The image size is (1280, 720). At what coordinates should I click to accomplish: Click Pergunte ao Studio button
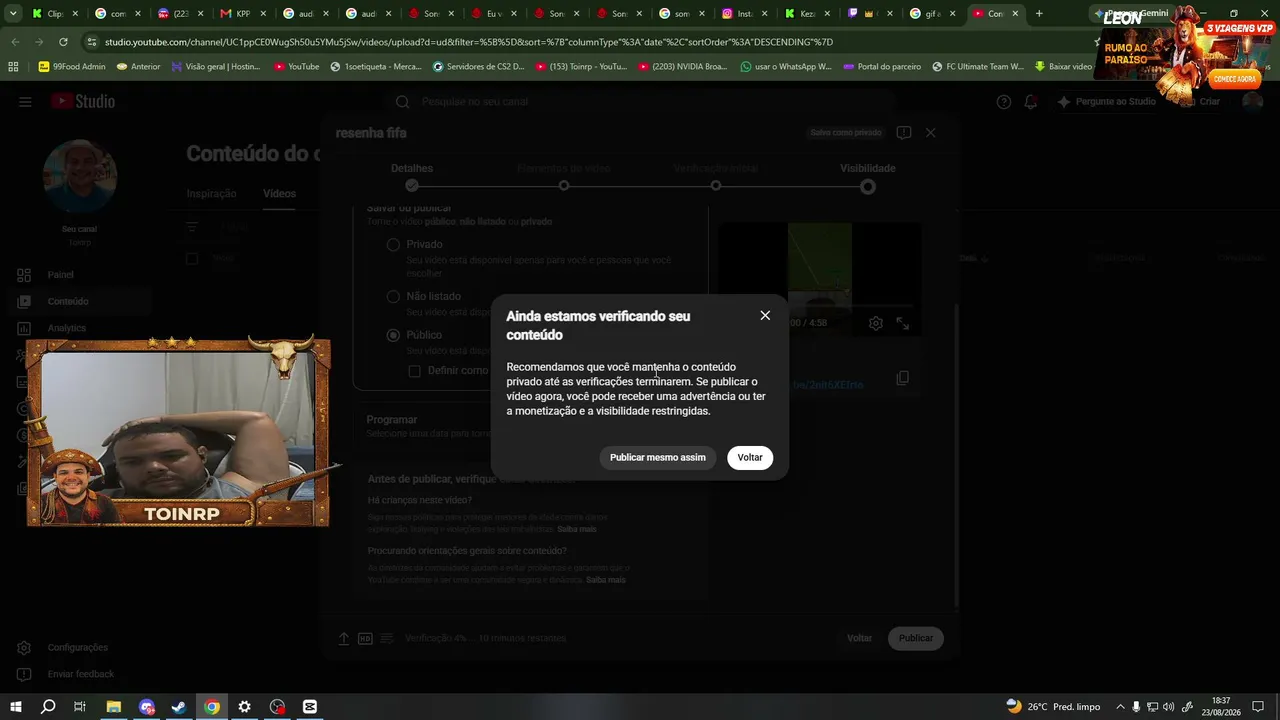coord(1106,102)
